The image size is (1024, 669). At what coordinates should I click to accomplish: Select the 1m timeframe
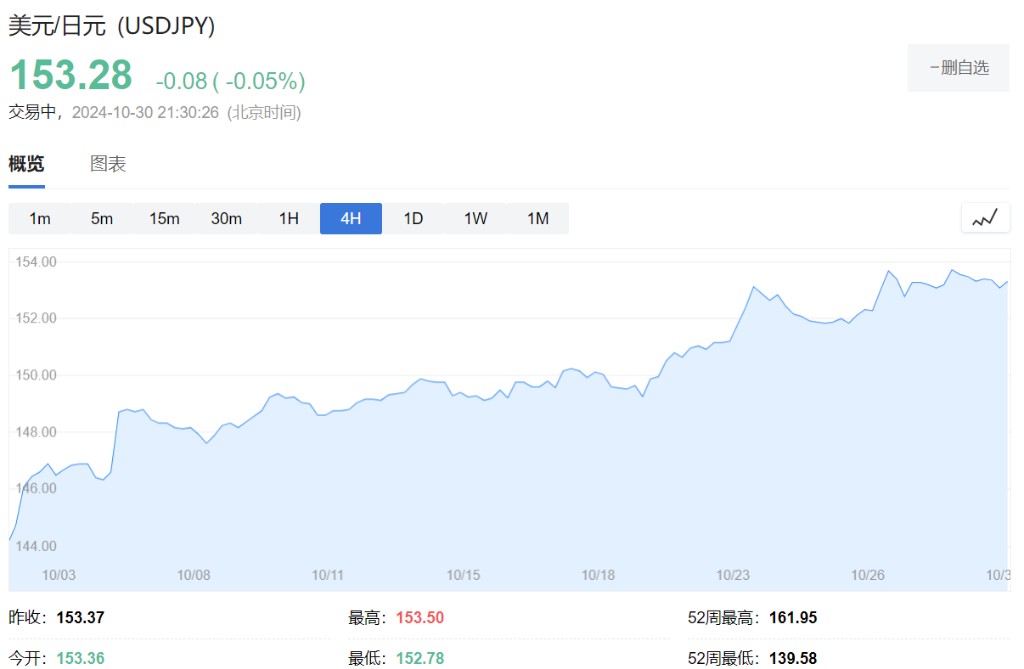coord(40,219)
